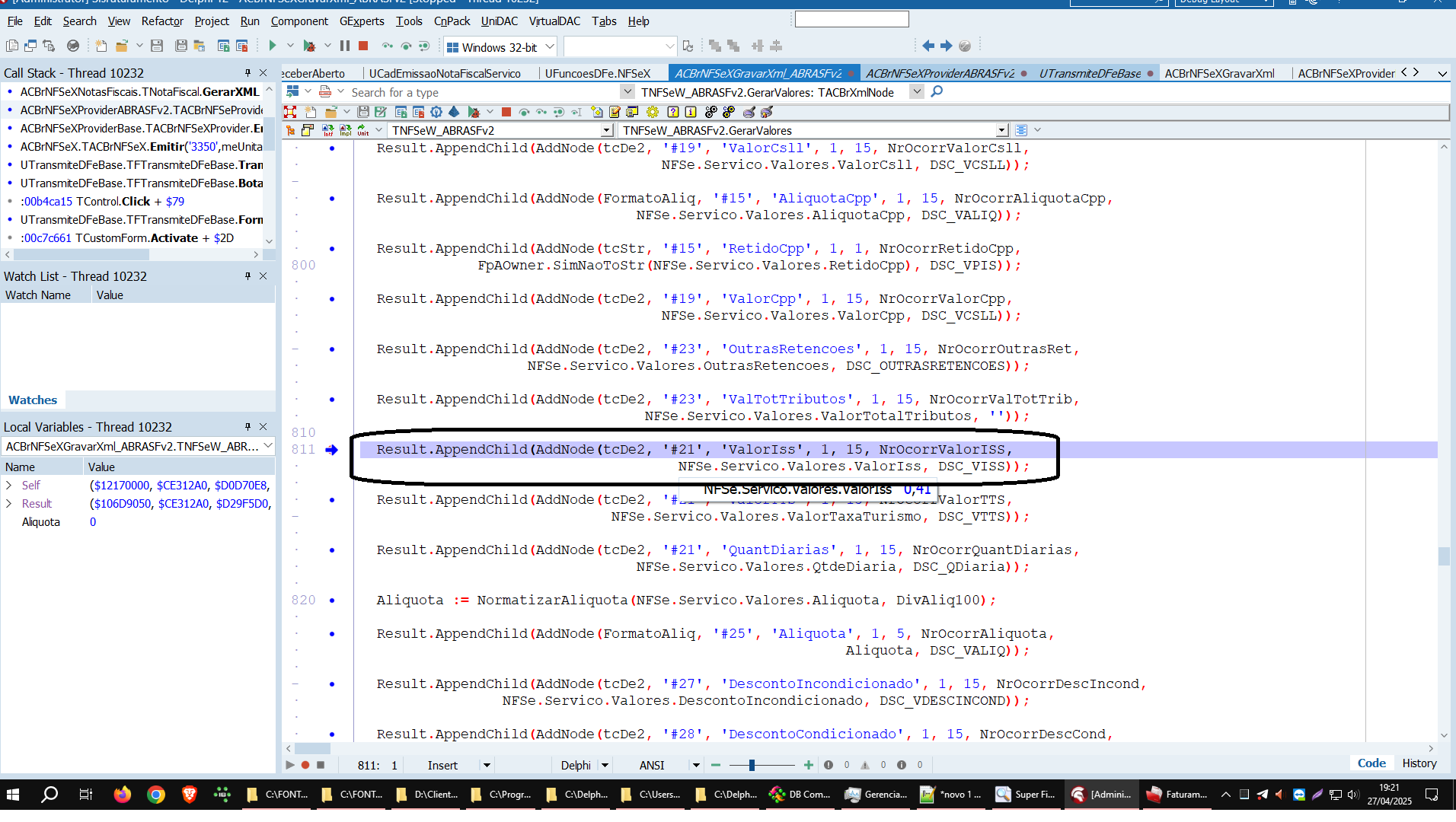Open the TNFSeW_ABRASFv2.GerarValores method dropdown

(x=1001, y=130)
